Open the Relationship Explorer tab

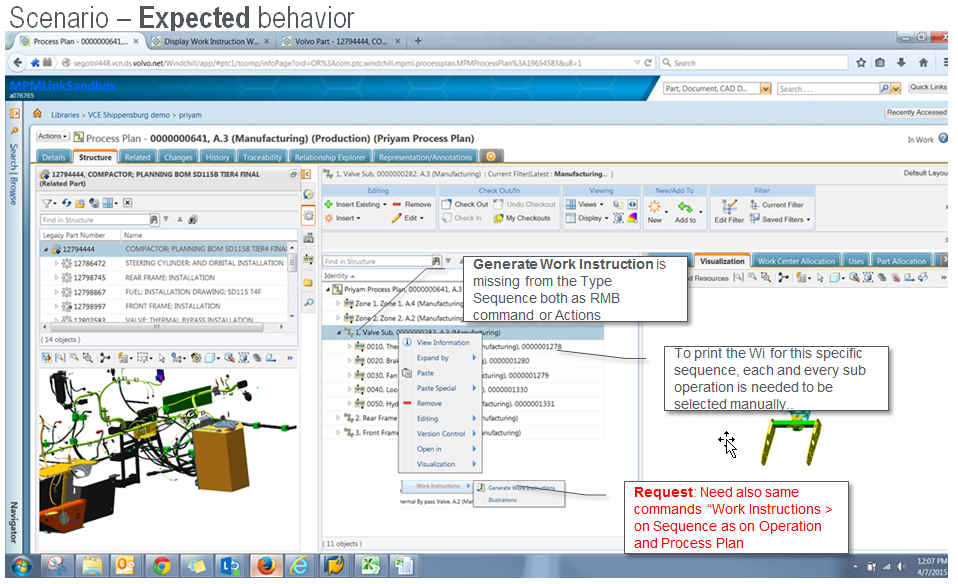click(329, 157)
